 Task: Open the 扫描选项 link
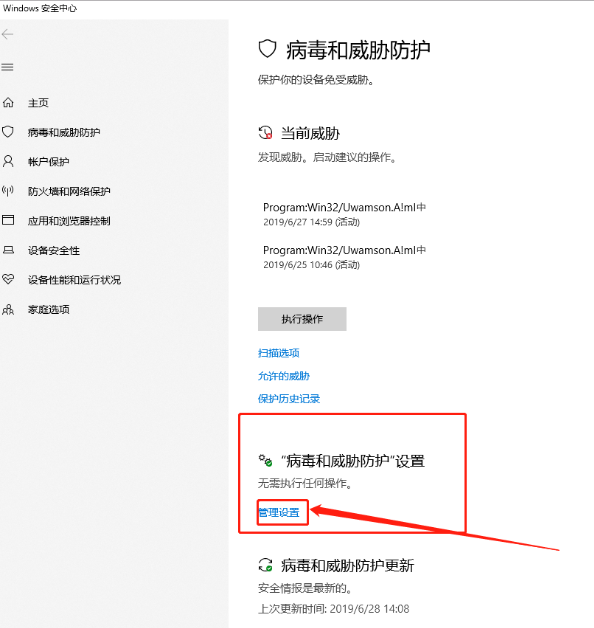coord(279,353)
